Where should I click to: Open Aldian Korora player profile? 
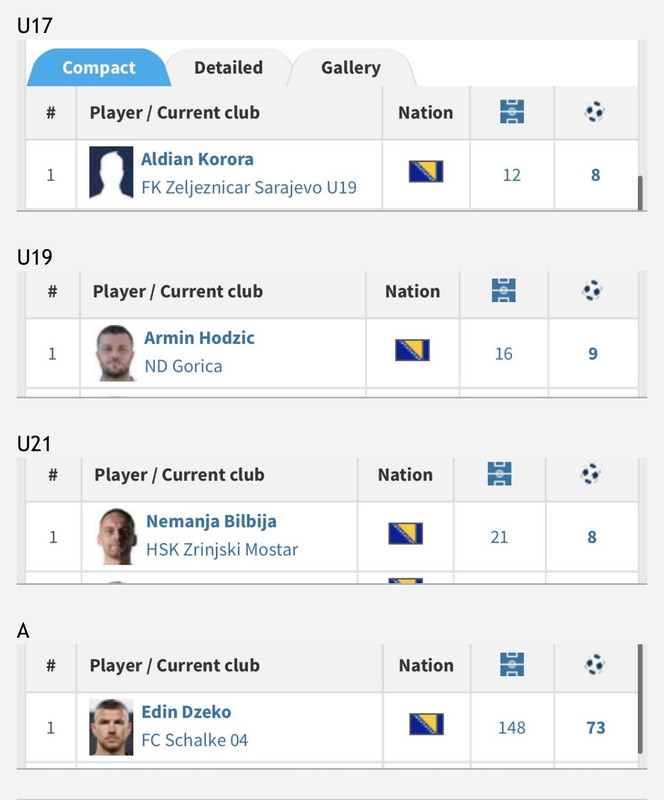198,159
